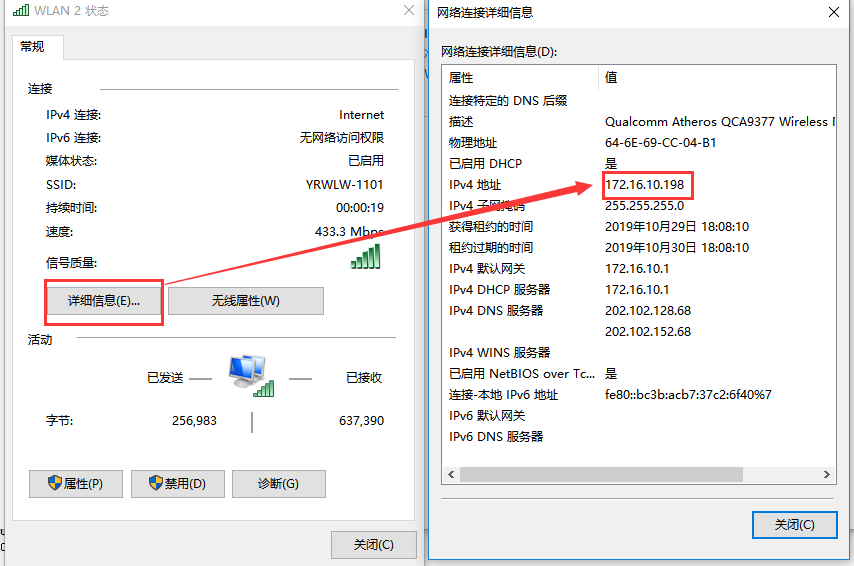Click the right arrow of horizontal scrollbar
This screenshot has height=566, width=854.
[827, 476]
